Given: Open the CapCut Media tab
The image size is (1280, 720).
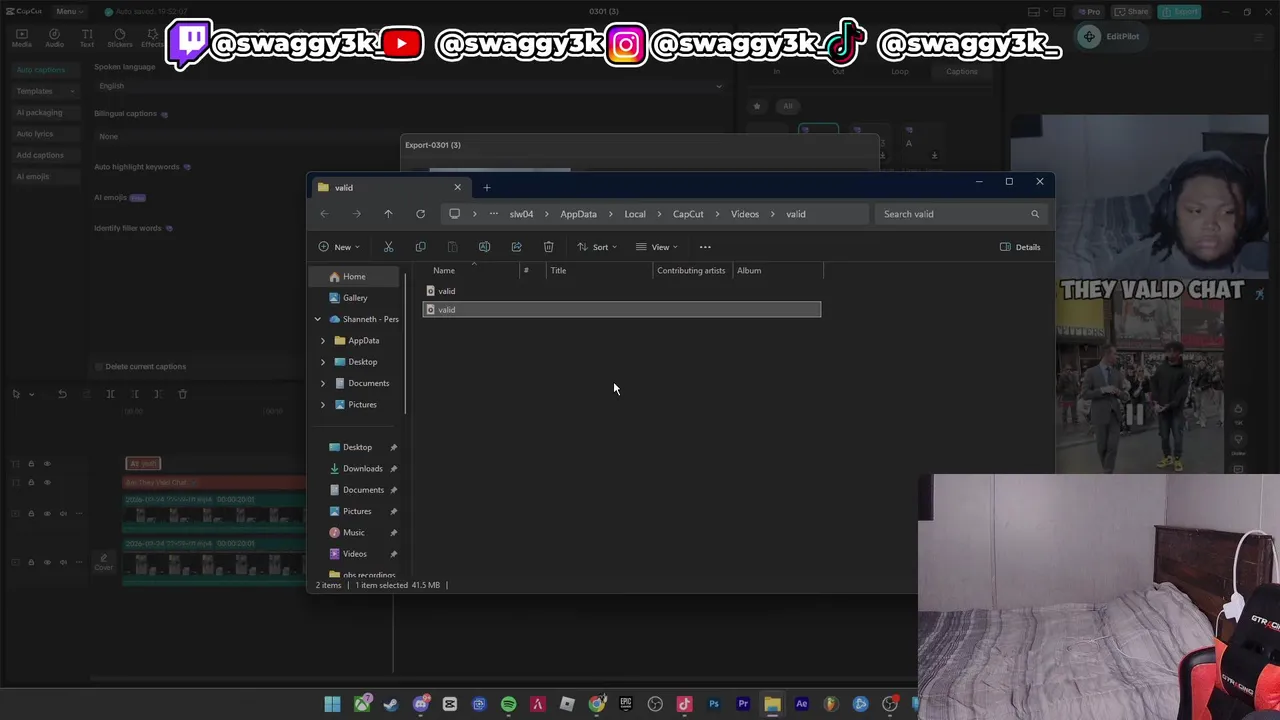Looking at the screenshot, I should coord(21,38).
